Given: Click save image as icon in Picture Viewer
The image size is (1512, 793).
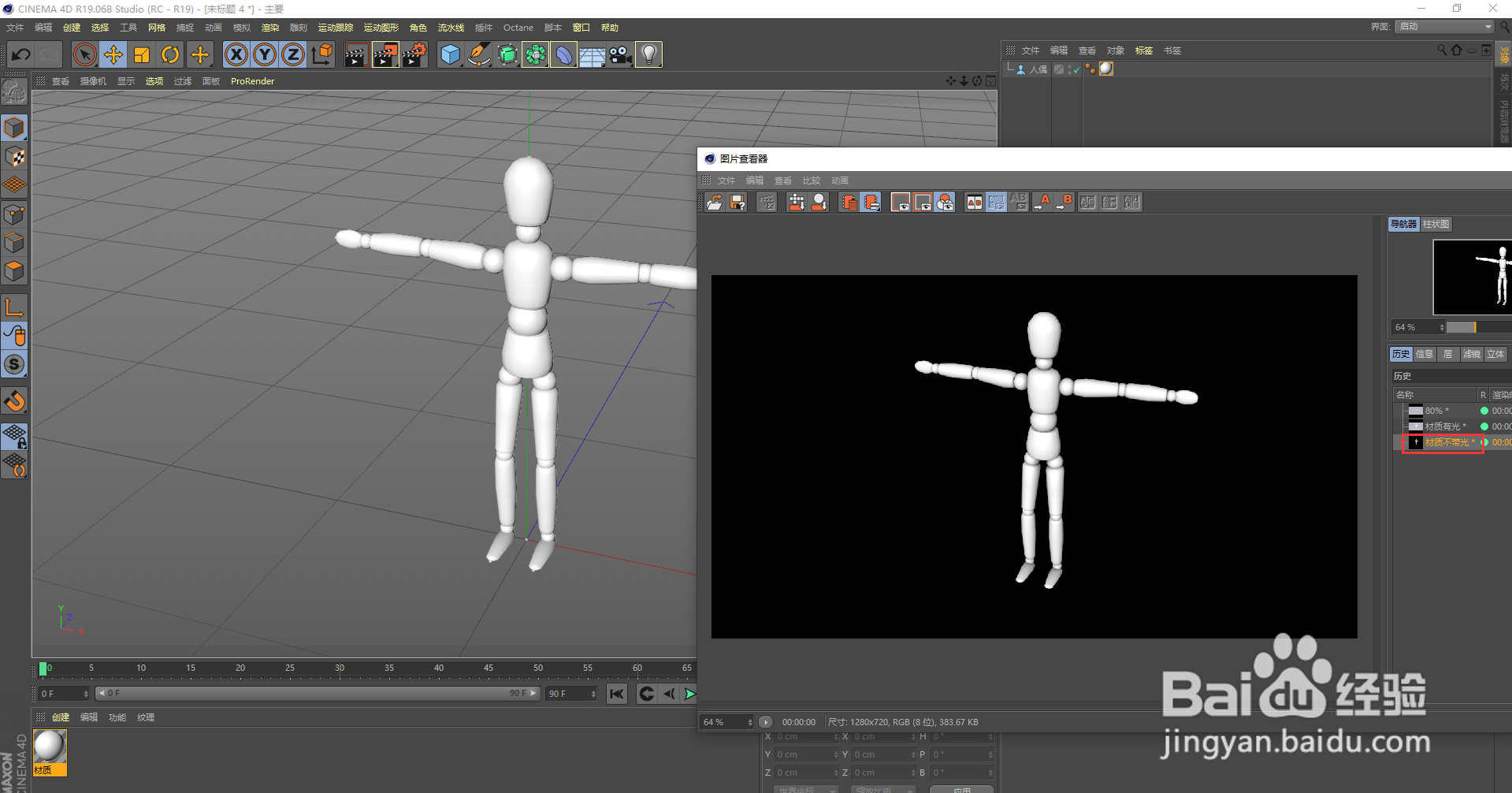Looking at the screenshot, I should pyautogui.click(x=737, y=203).
